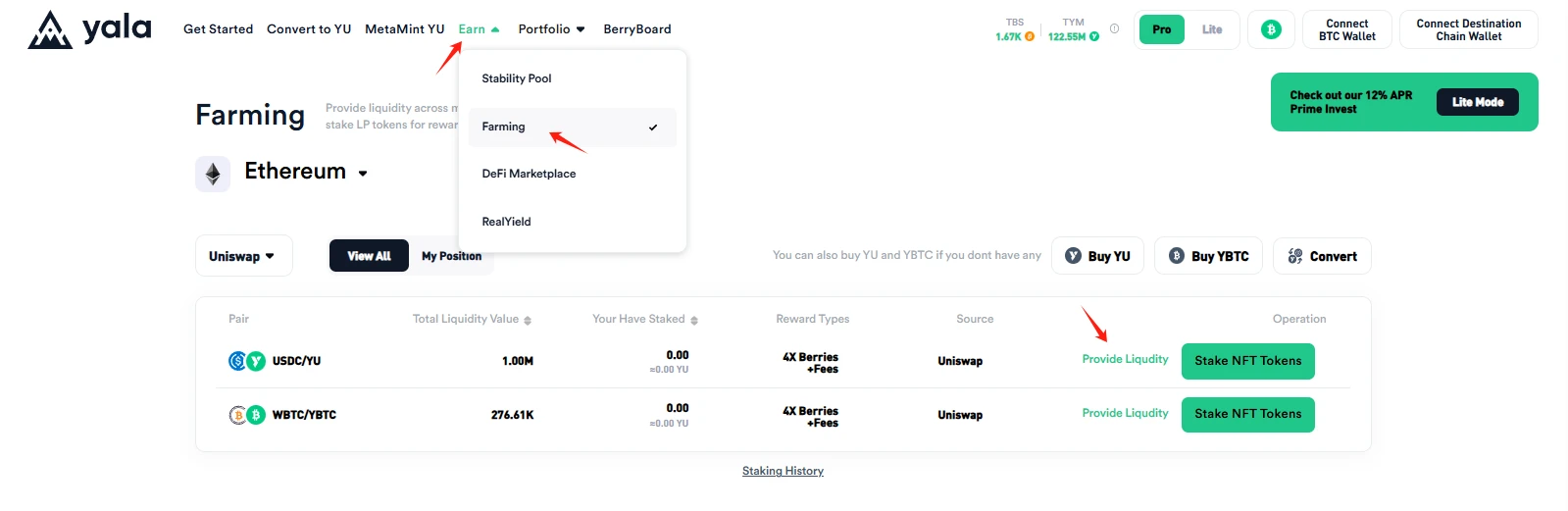Select DeFi Marketplace menu item
This screenshot has width=1568, height=511.
click(529, 174)
